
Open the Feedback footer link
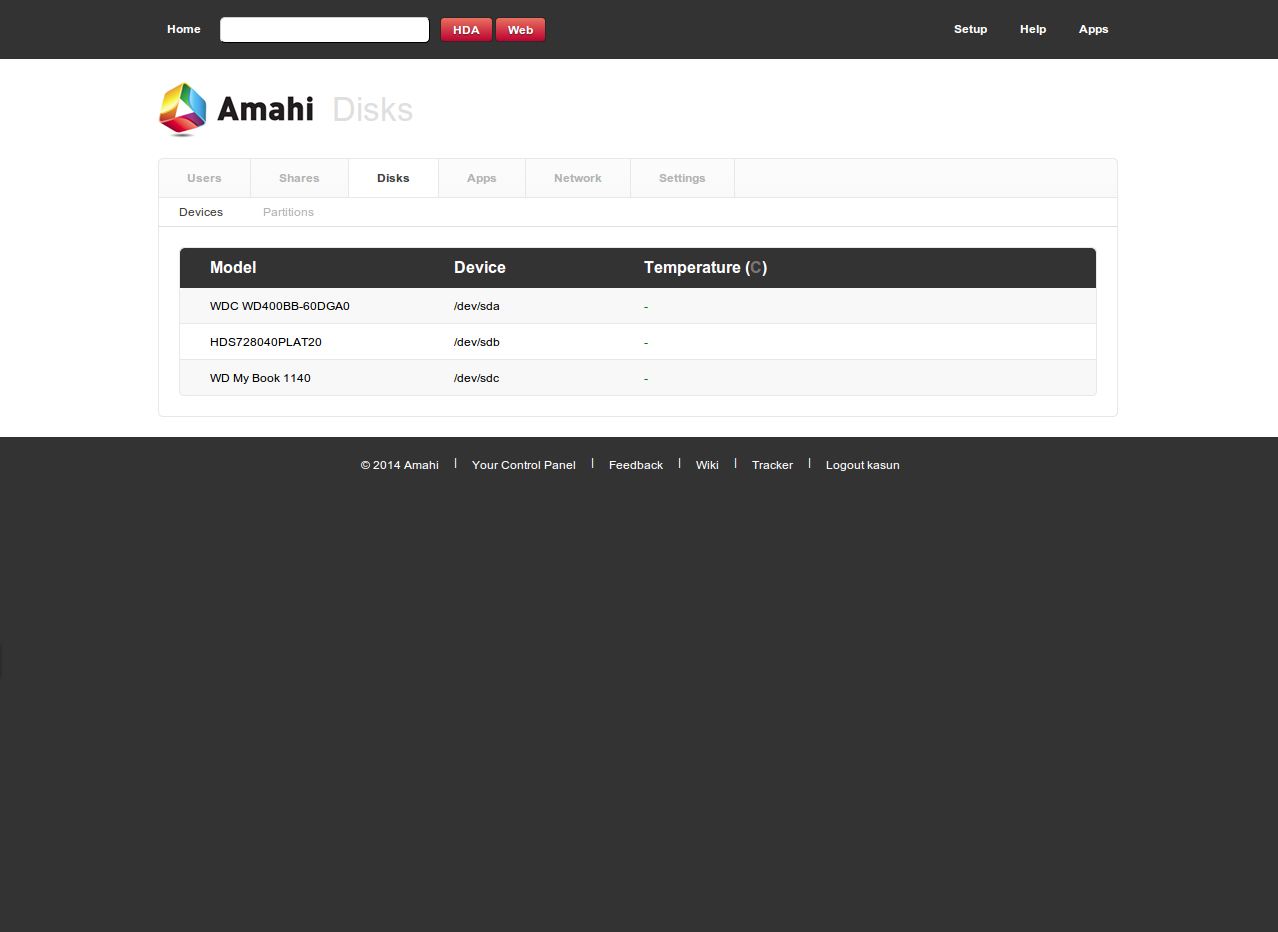[636, 465]
